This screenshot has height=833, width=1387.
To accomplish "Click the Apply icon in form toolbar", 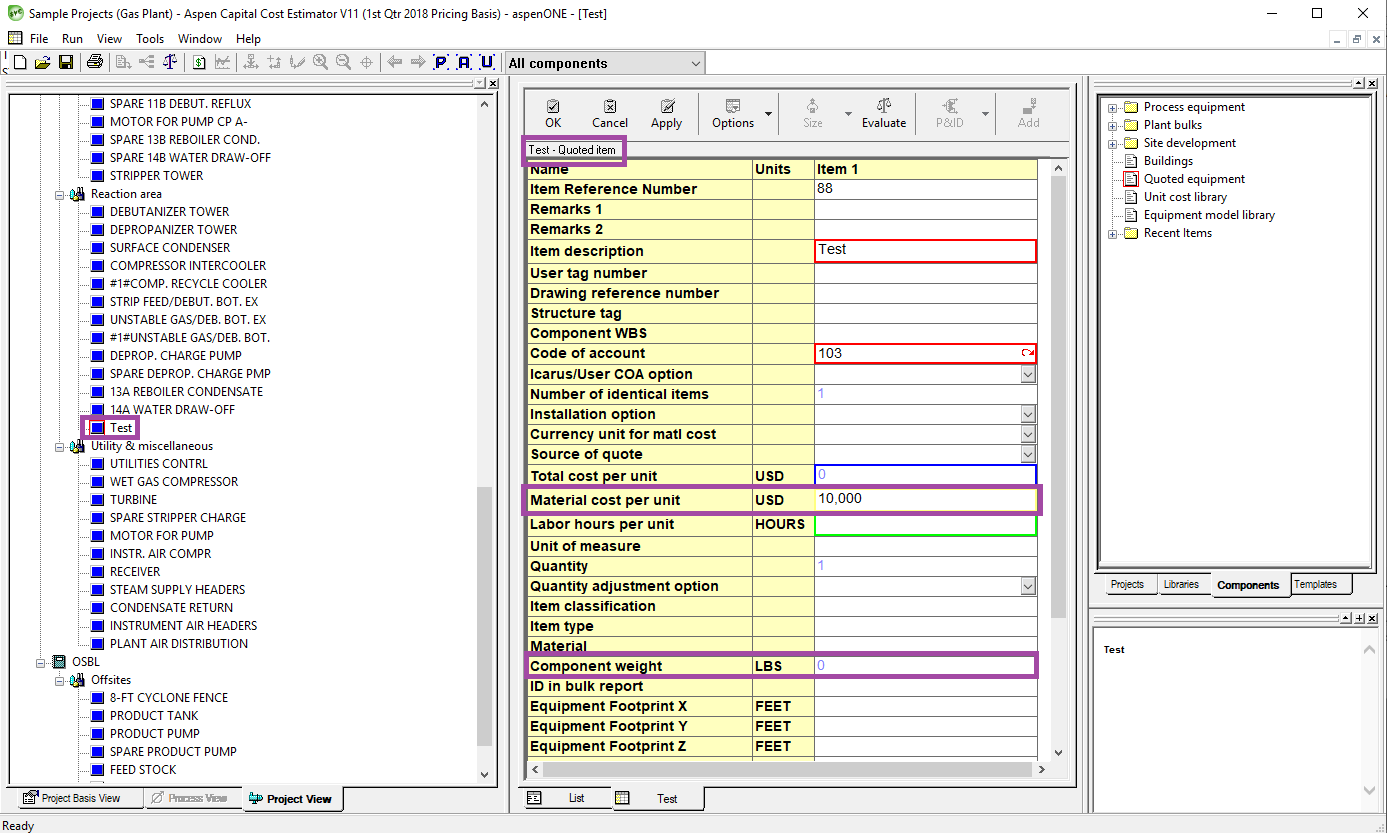I will 666,113.
